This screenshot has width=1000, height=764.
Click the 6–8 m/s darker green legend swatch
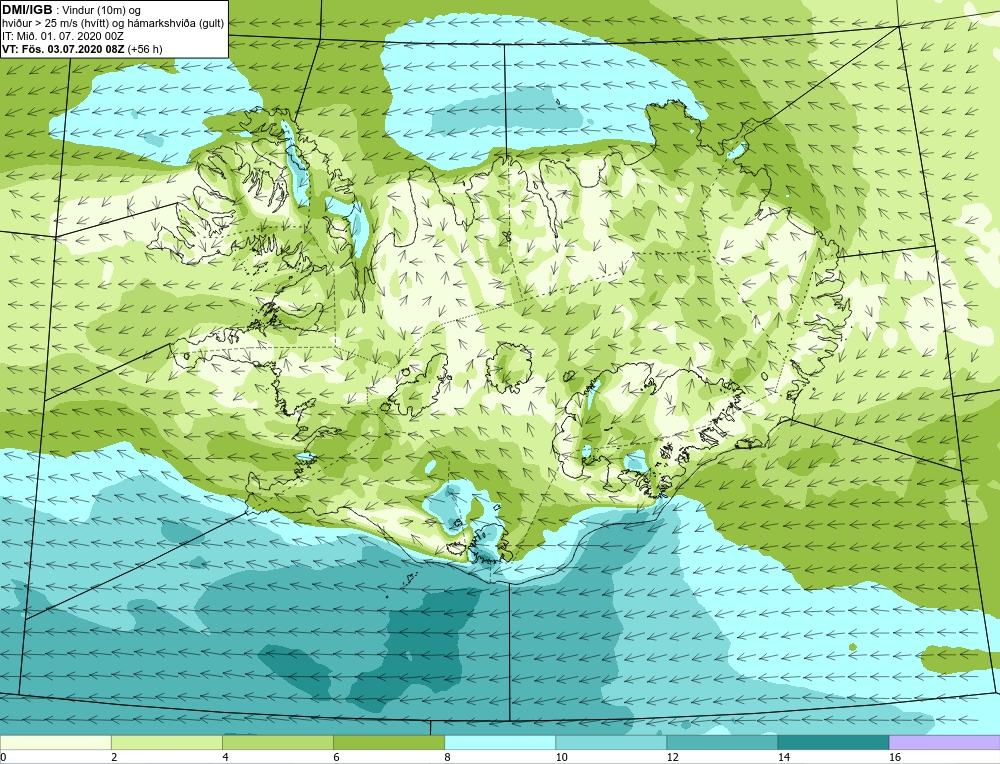click(x=388, y=742)
